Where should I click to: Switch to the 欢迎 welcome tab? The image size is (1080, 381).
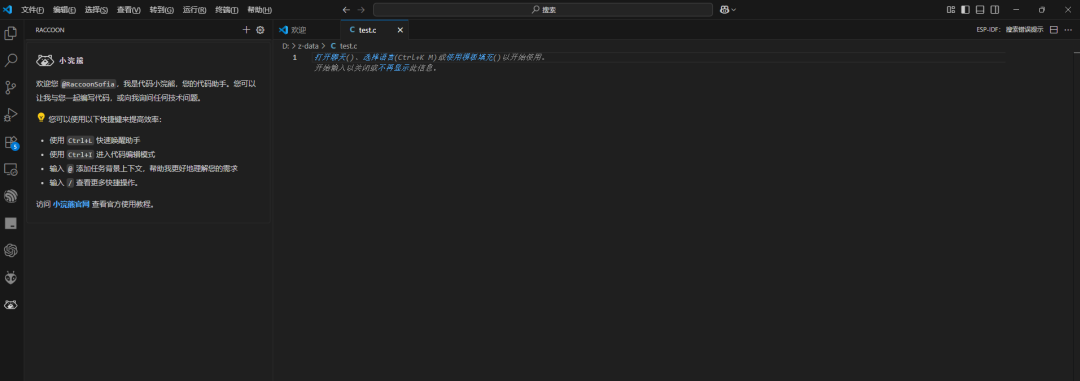tap(293, 30)
